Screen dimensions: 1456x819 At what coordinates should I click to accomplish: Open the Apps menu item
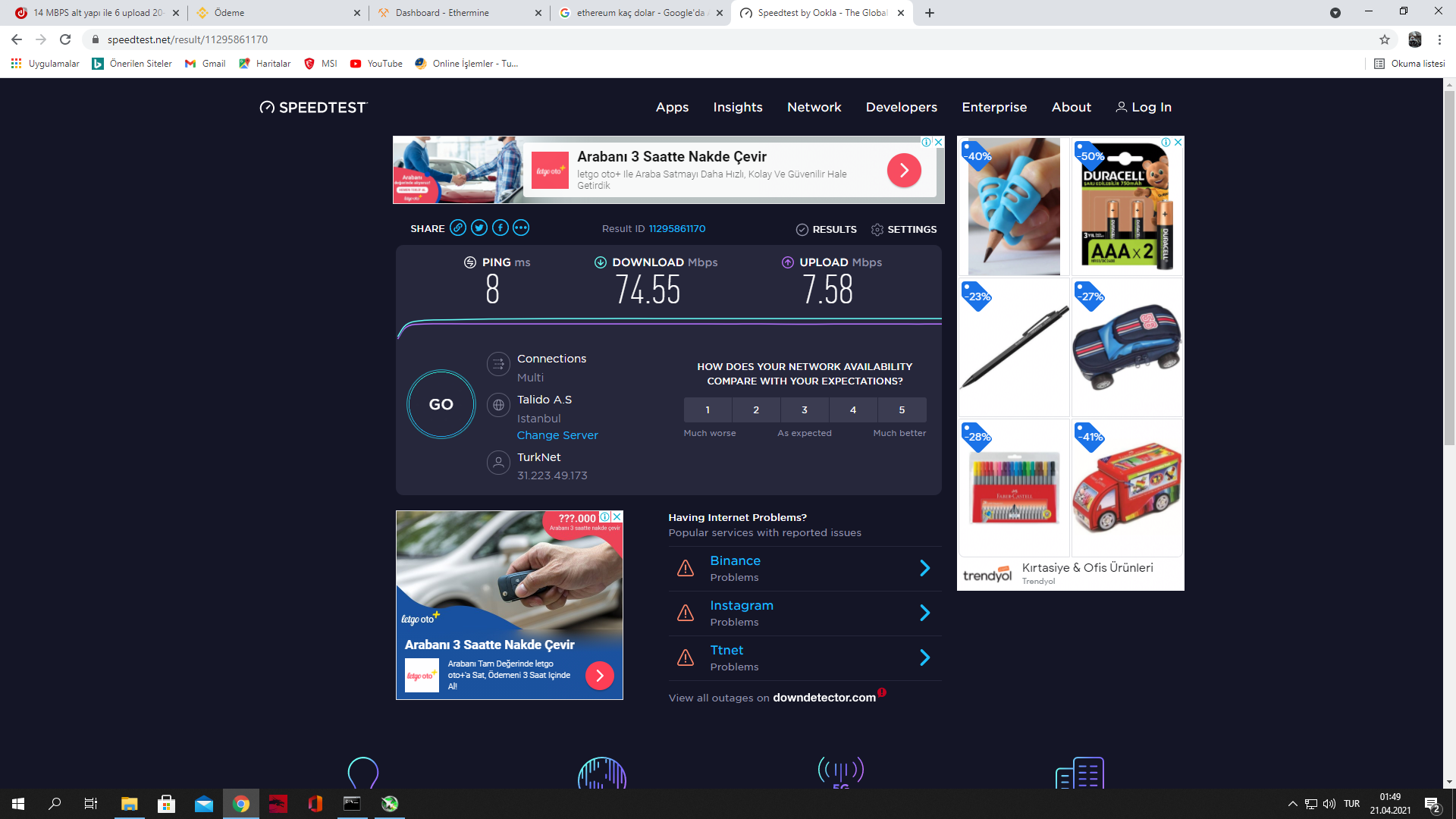coord(672,107)
